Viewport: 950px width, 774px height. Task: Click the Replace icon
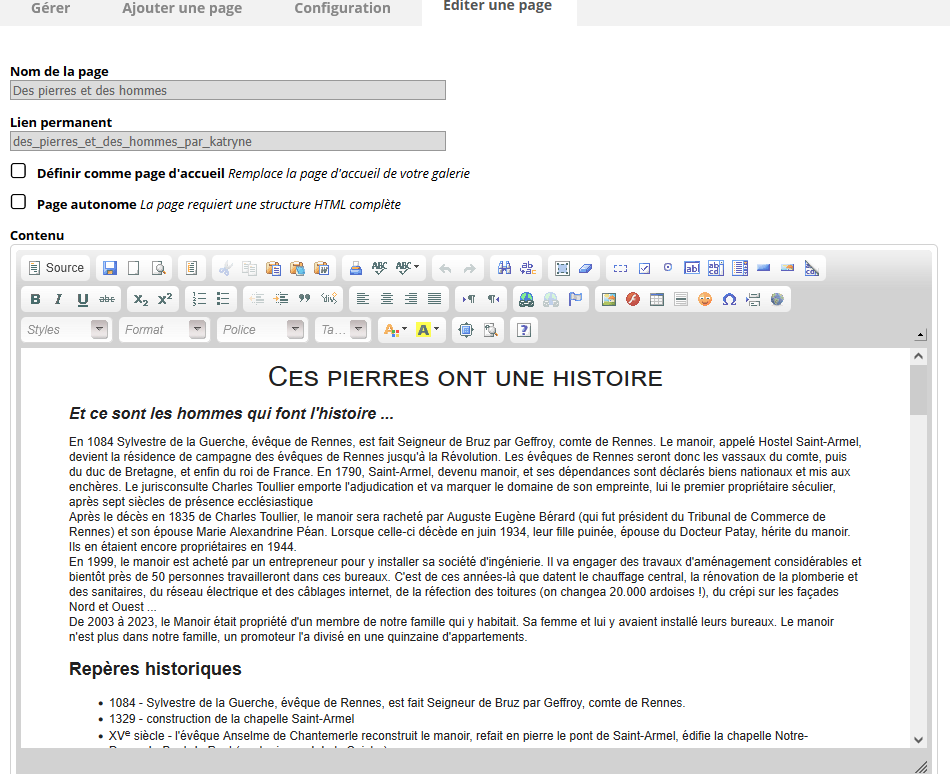pyautogui.click(x=528, y=268)
